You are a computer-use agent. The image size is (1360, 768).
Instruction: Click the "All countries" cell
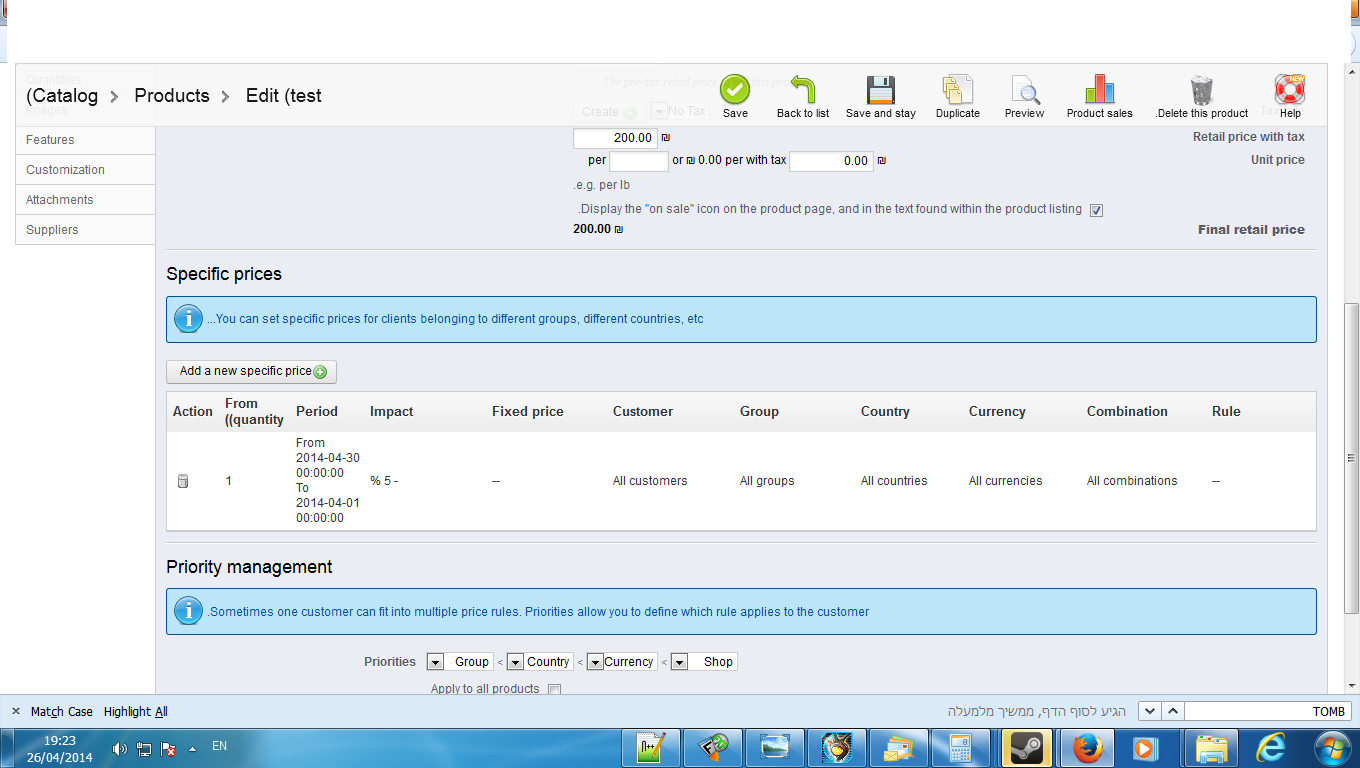tap(894, 481)
